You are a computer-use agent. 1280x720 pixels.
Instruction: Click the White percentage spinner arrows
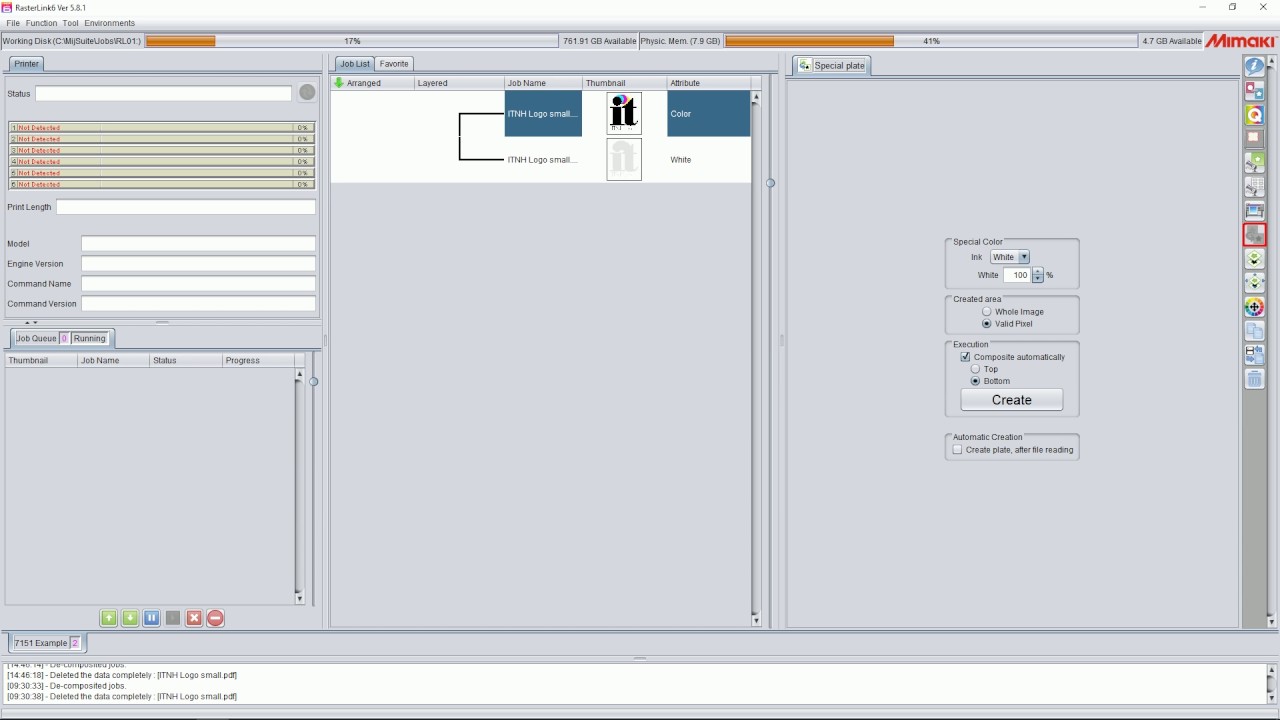click(x=1038, y=275)
